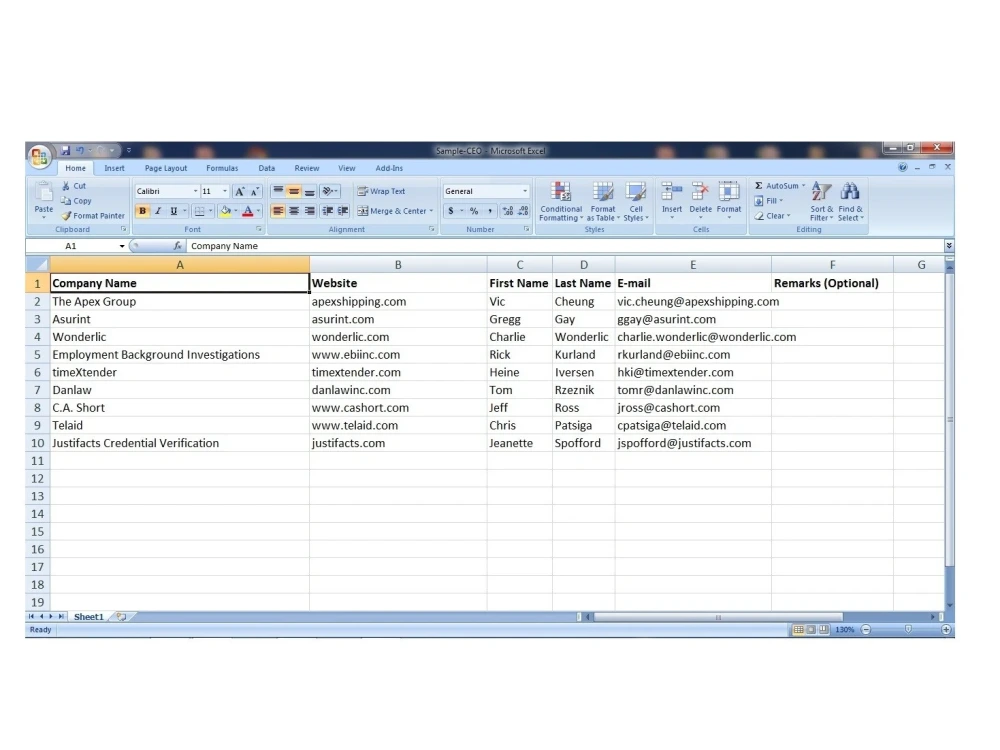Toggle Wrap Text
Image resolution: width=1000 pixels, height=750 pixels.
pos(381,191)
